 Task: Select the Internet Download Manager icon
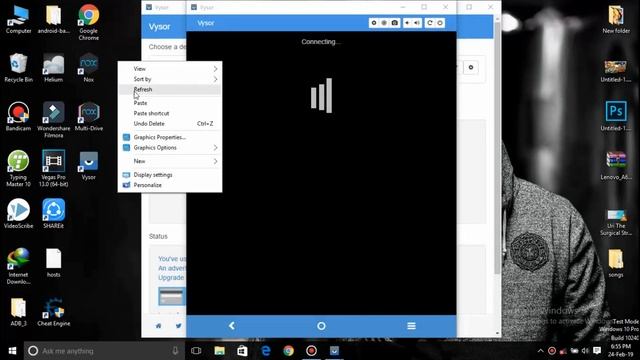(x=18, y=266)
